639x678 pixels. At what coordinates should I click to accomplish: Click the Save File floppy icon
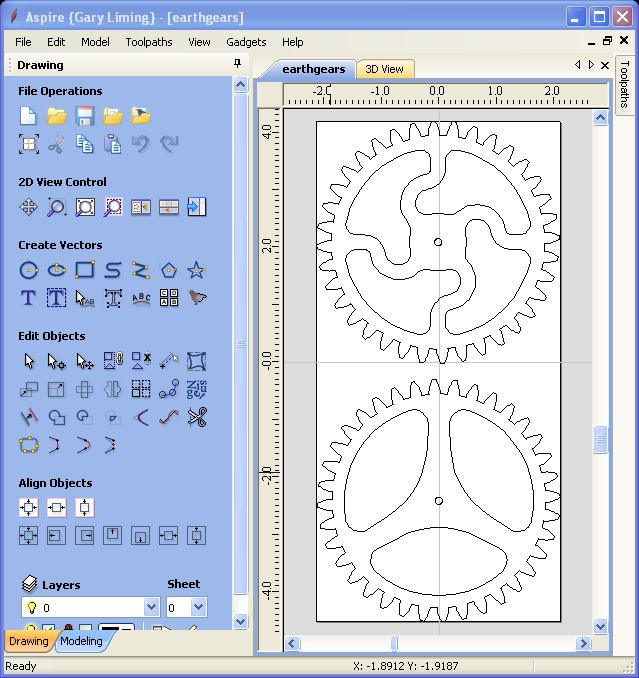[85, 116]
